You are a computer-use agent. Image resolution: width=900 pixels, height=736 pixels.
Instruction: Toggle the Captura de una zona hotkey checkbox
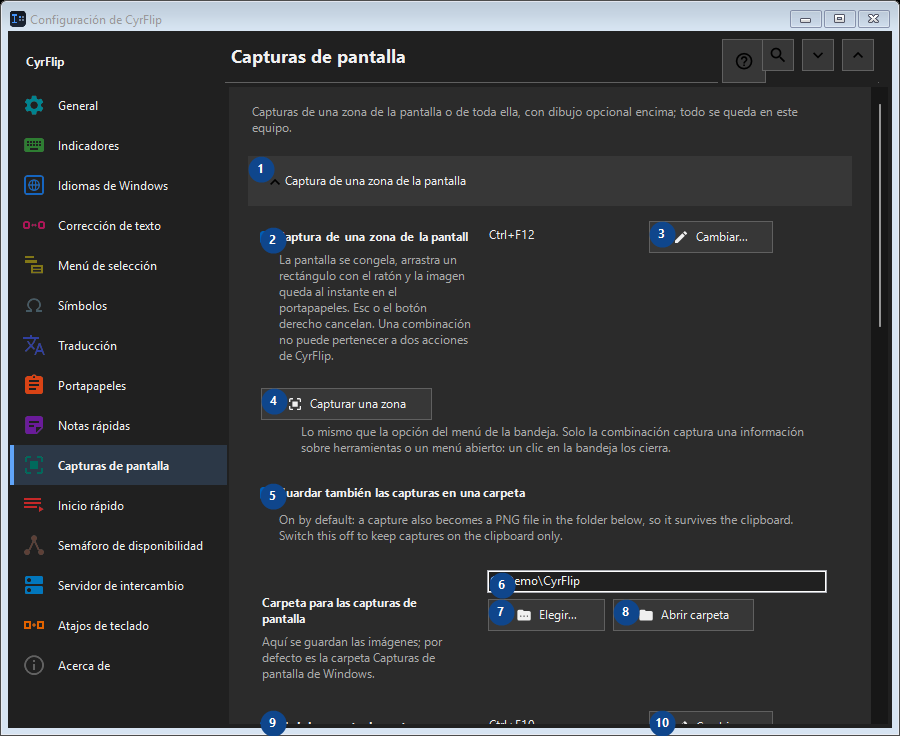tap(365, 237)
